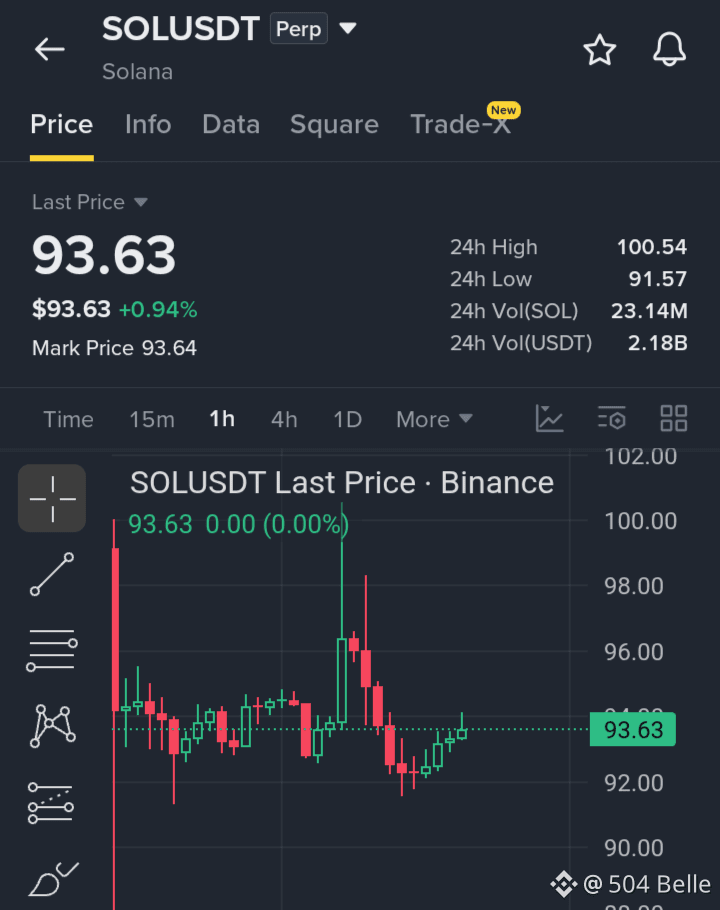The image size is (720, 910).
Task: Select the 1D chart interval
Action: (348, 419)
